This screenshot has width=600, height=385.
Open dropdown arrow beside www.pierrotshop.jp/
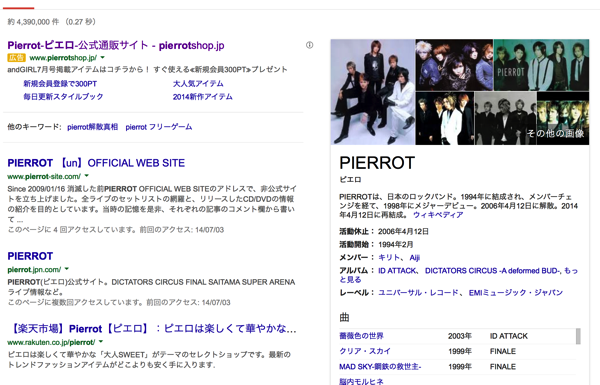coord(102,57)
